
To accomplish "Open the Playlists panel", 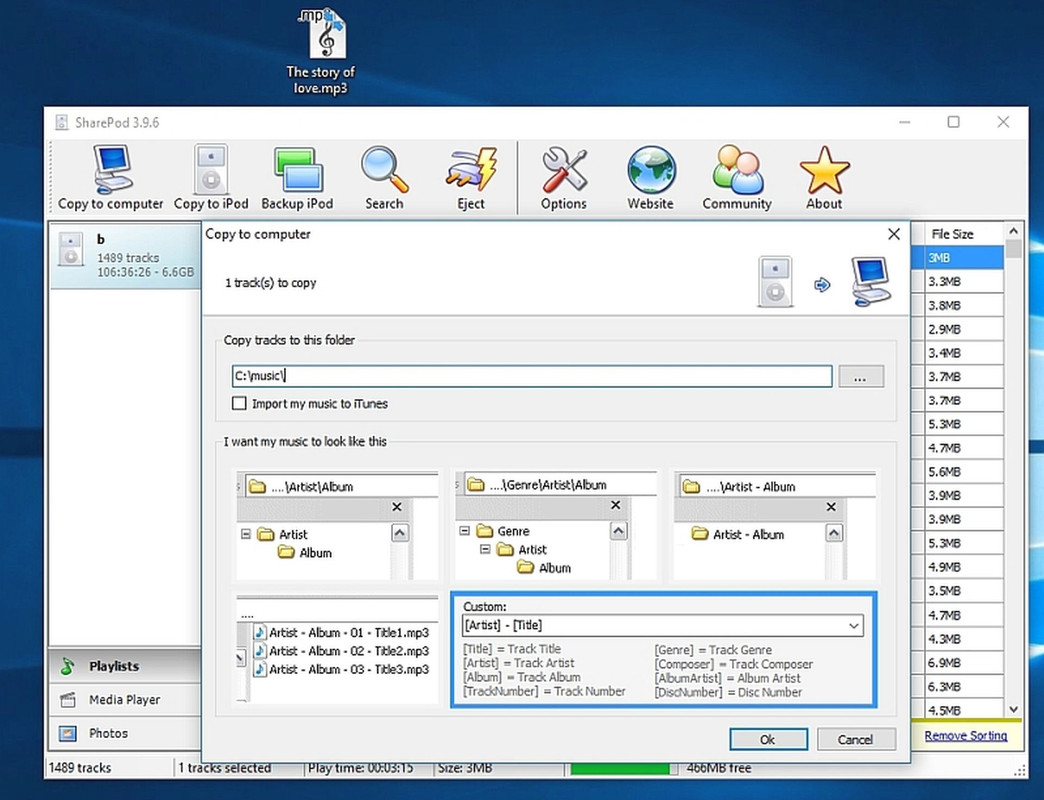I will click(x=125, y=666).
